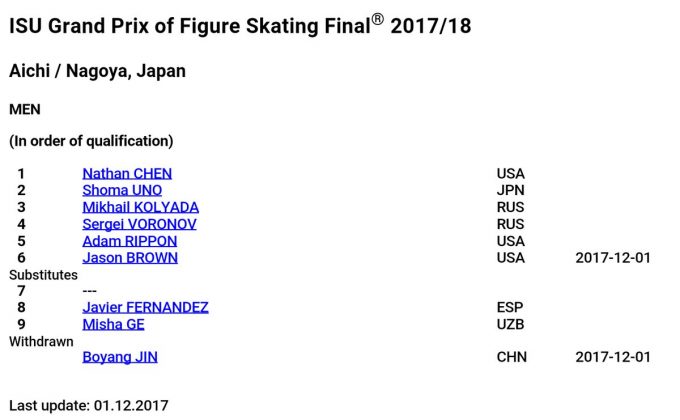Click the date beside Jason BROWN

point(613,258)
